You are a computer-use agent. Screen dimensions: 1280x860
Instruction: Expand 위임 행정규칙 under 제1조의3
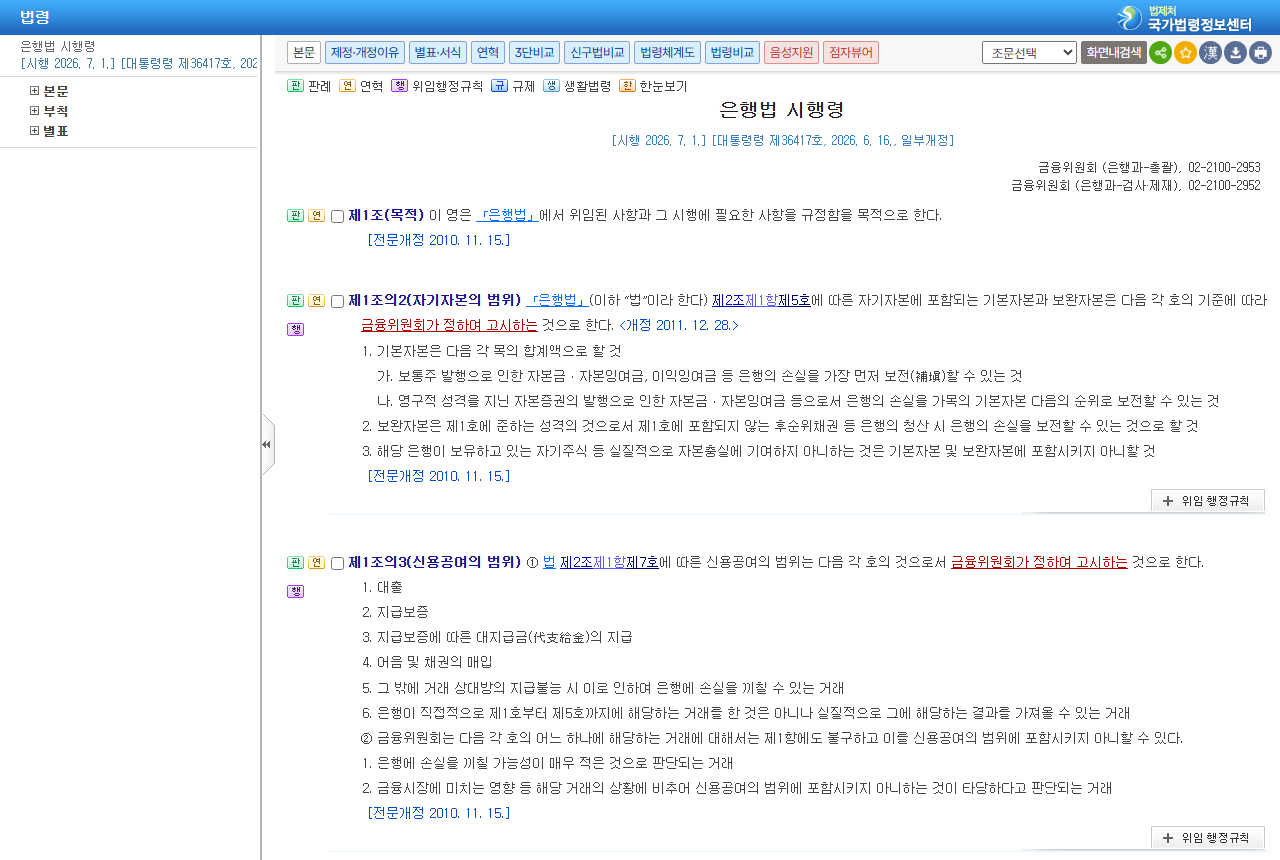[1208, 838]
